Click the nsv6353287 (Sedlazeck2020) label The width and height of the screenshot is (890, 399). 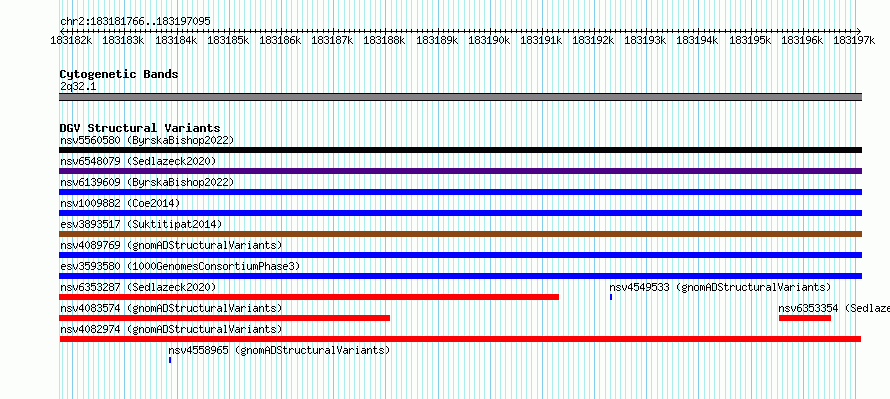[138, 287]
